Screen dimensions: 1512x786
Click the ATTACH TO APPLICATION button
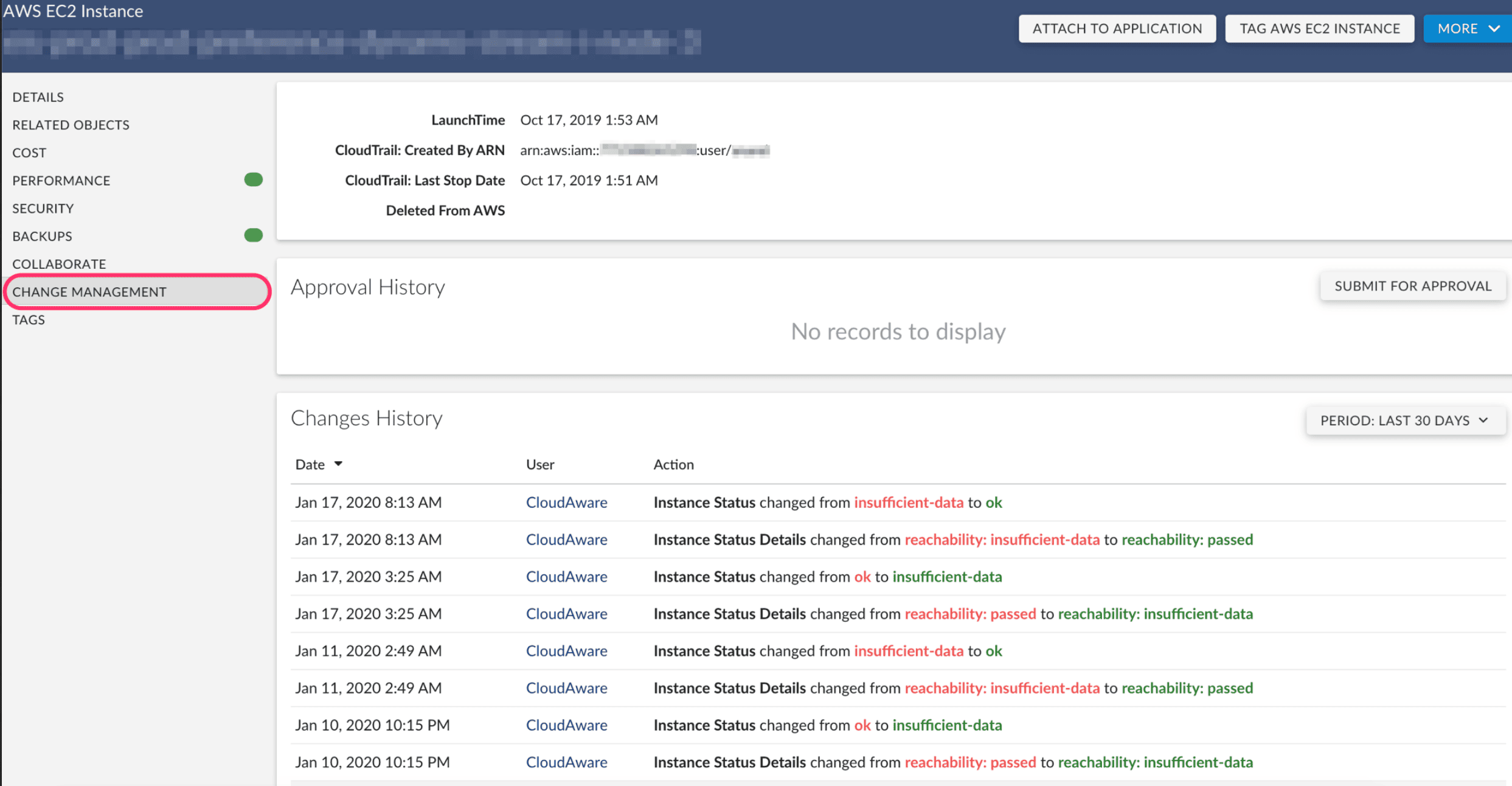coord(1117,28)
